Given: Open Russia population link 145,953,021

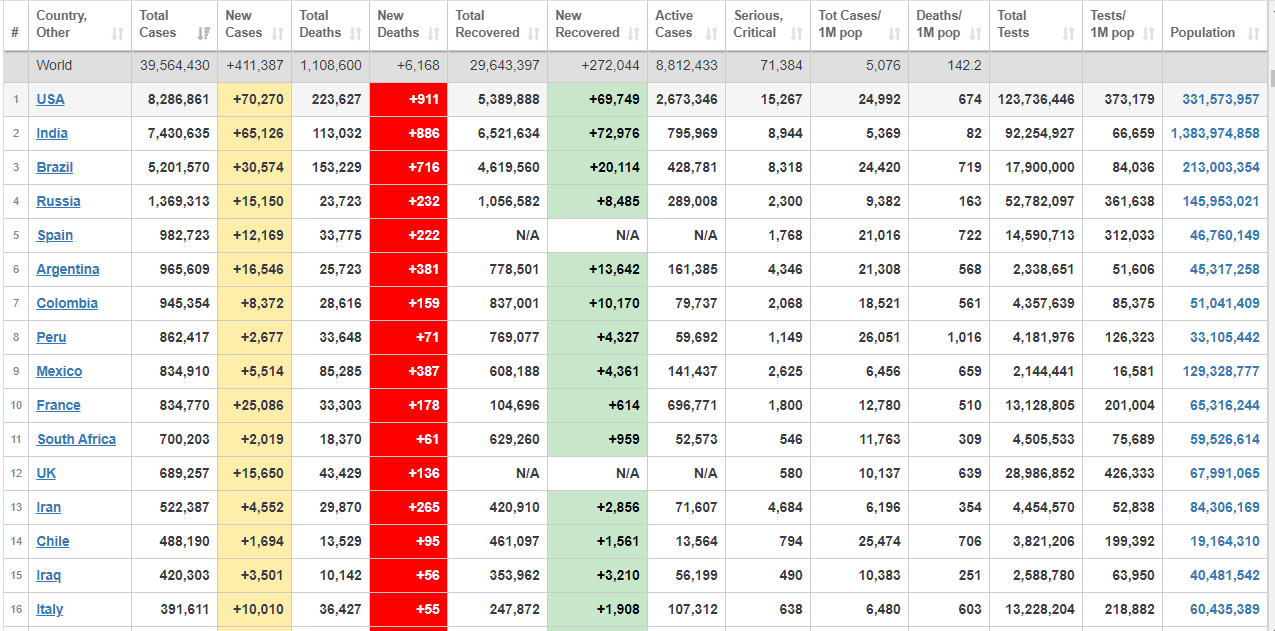Looking at the screenshot, I should 1221,201.
